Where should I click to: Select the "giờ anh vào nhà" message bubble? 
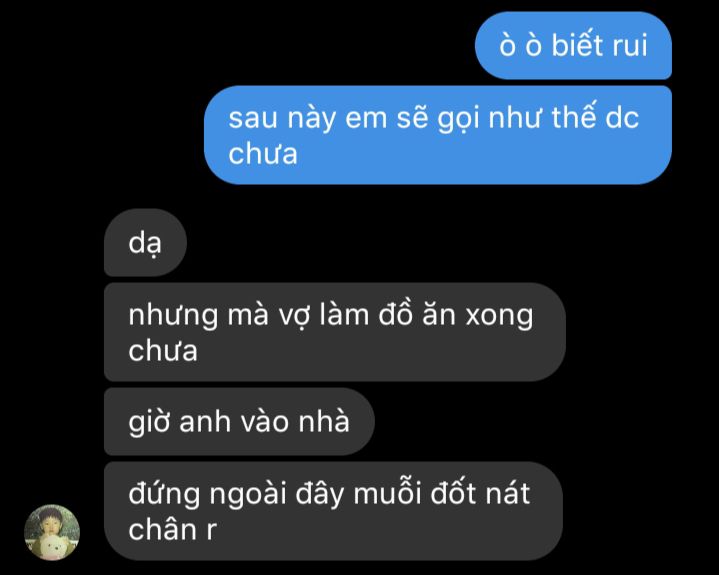click(239, 421)
